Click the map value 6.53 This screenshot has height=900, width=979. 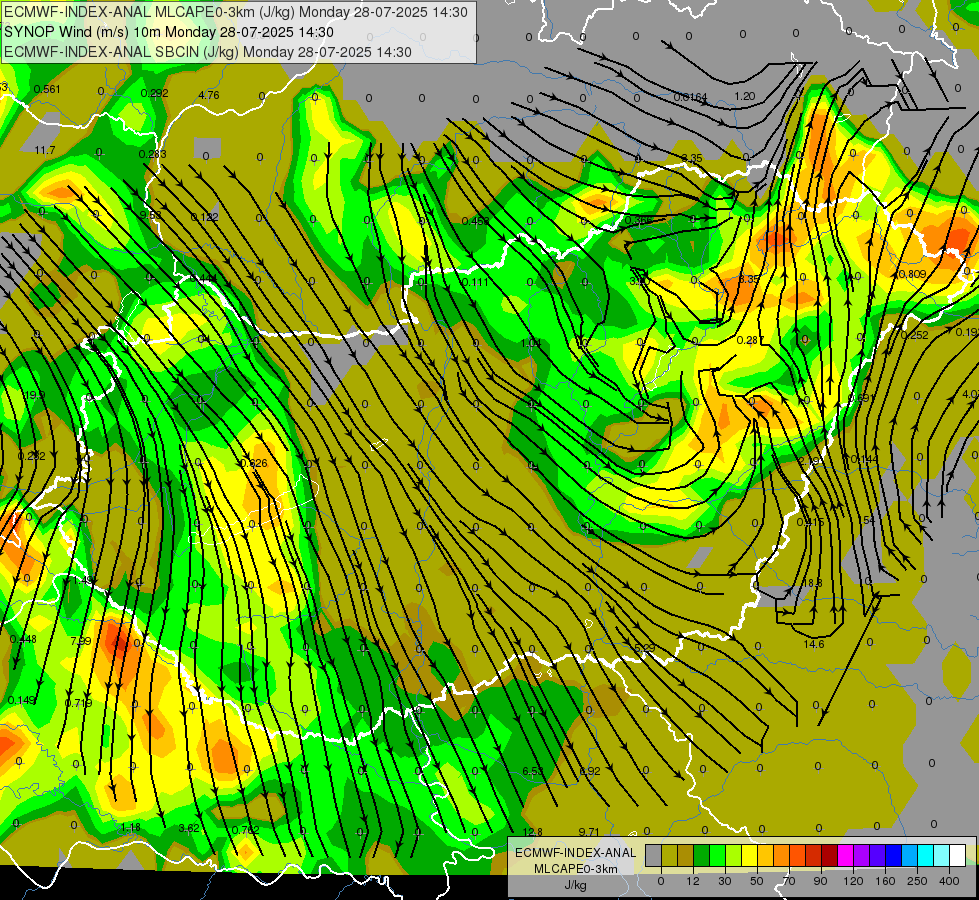[533, 771]
